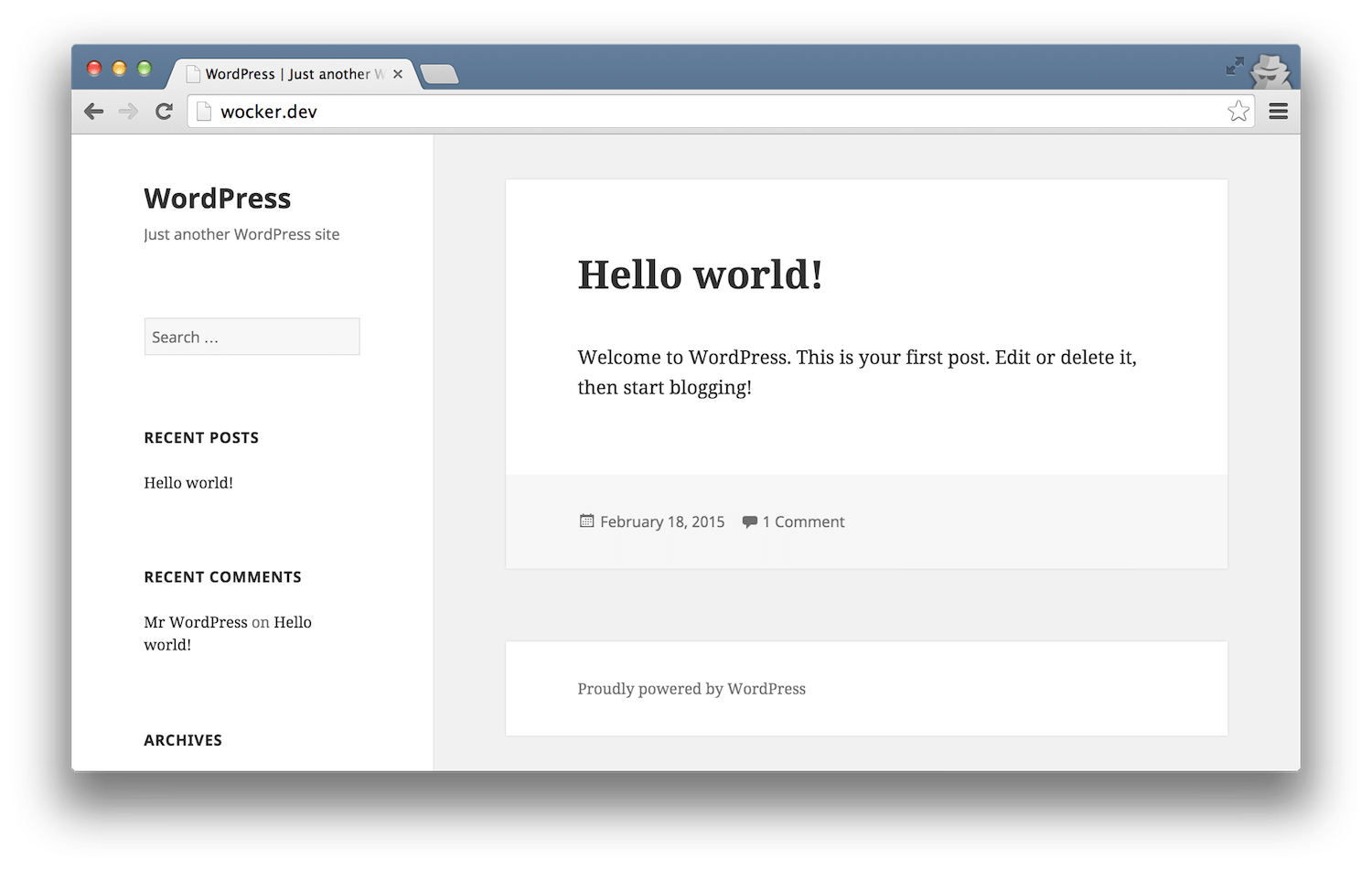Viewport: 1372px width, 870px height.
Task: Bookmark this page with the star icon
Action: click(x=1238, y=112)
